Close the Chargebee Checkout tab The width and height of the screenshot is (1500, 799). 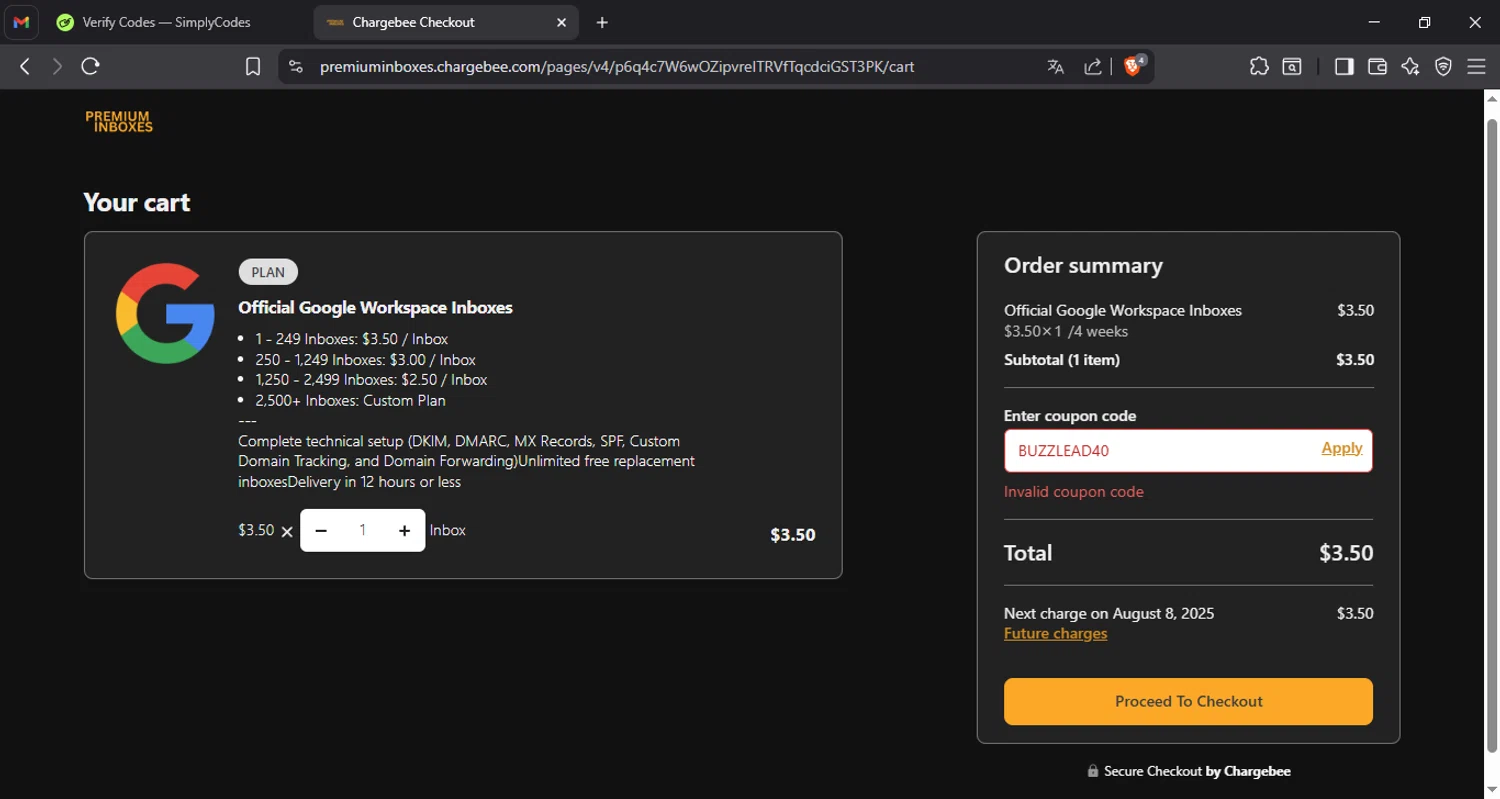coord(561,22)
